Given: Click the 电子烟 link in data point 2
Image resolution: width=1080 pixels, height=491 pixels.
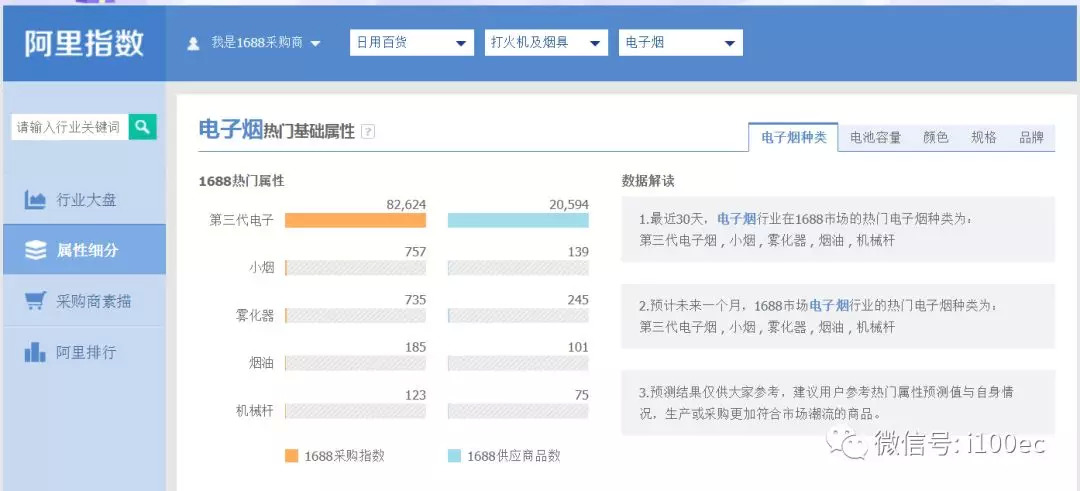Looking at the screenshot, I should (829, 305).
